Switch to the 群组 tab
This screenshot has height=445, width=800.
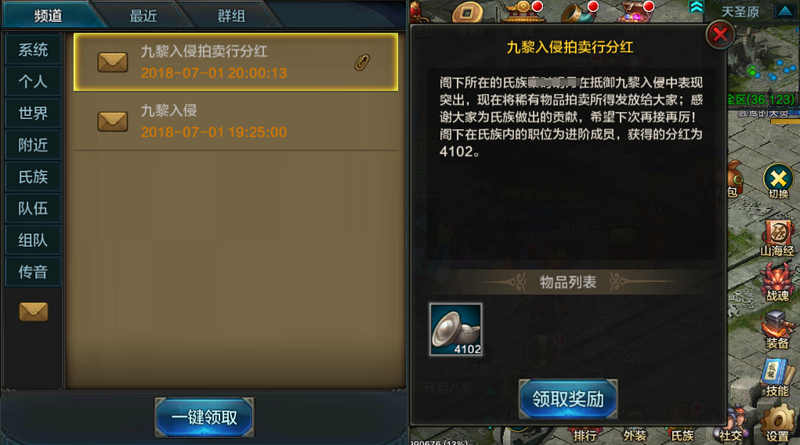(x=231, y=16)
